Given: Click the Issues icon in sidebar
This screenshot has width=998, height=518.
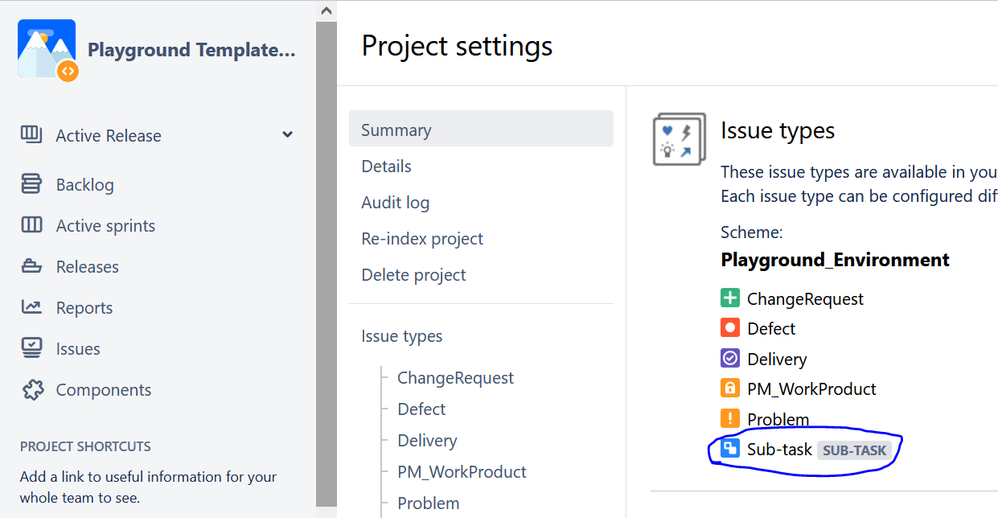Looking at the screenshot, I should coord(32,349).
